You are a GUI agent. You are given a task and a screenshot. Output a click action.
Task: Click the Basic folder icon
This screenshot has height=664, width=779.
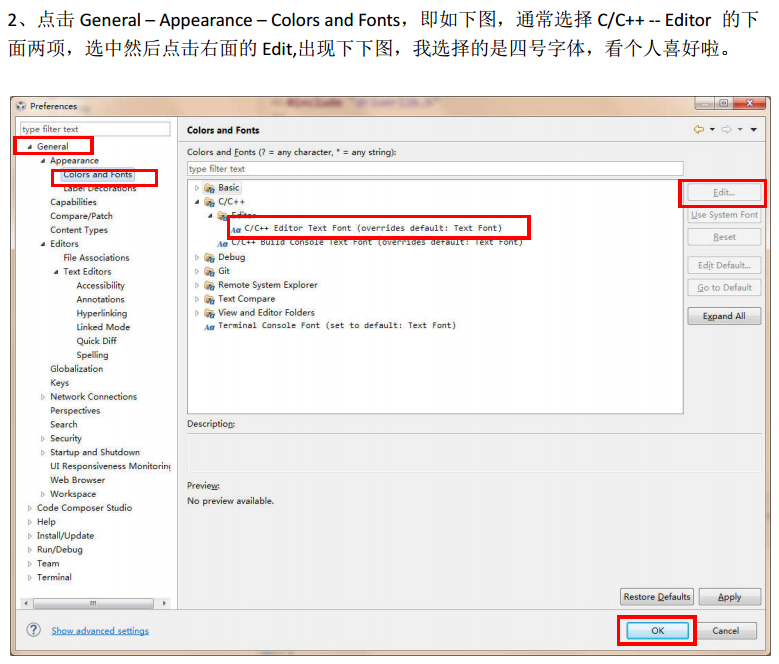[x=209, y=188]
